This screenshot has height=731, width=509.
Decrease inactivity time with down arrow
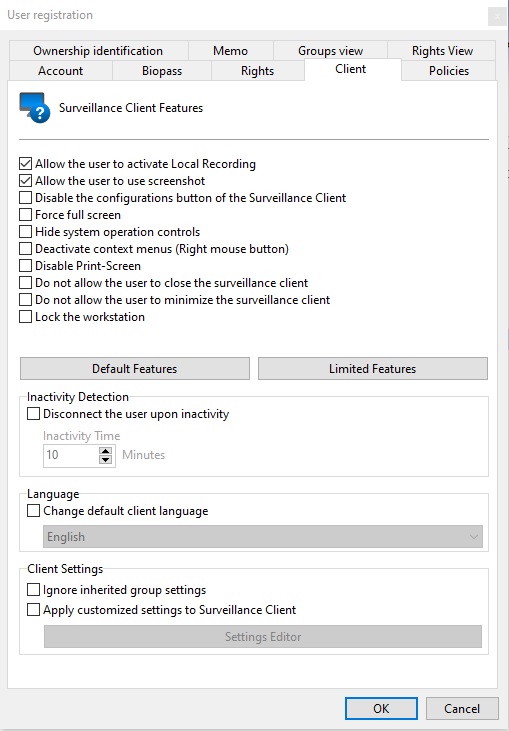tap(106, 460)
